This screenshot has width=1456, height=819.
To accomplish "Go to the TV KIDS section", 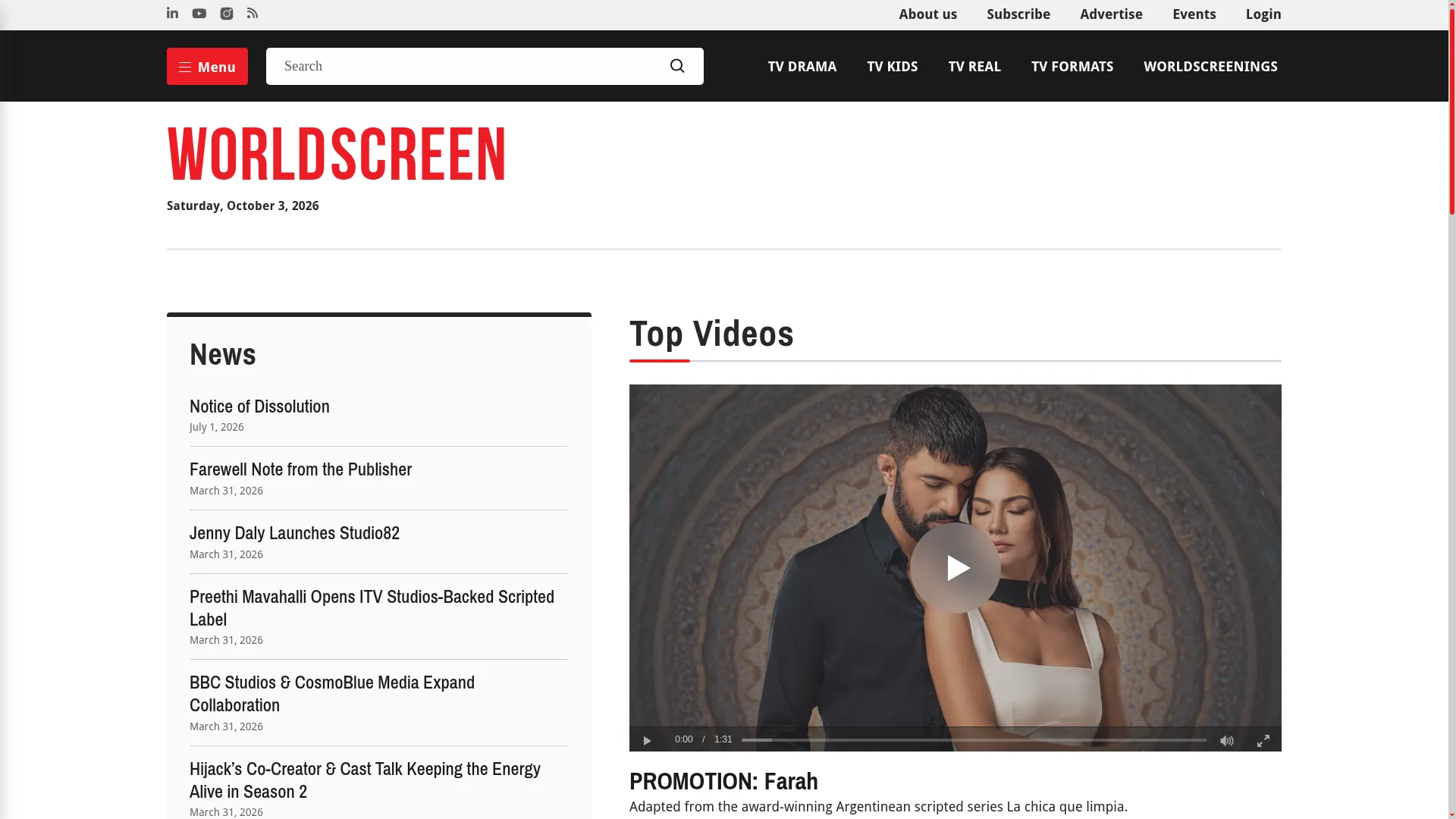I will (892, 67).
